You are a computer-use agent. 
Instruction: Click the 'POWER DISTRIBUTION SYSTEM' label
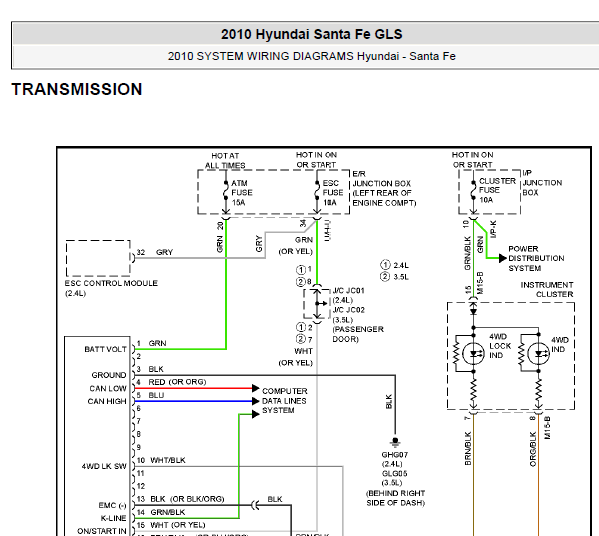pos(536,258)
